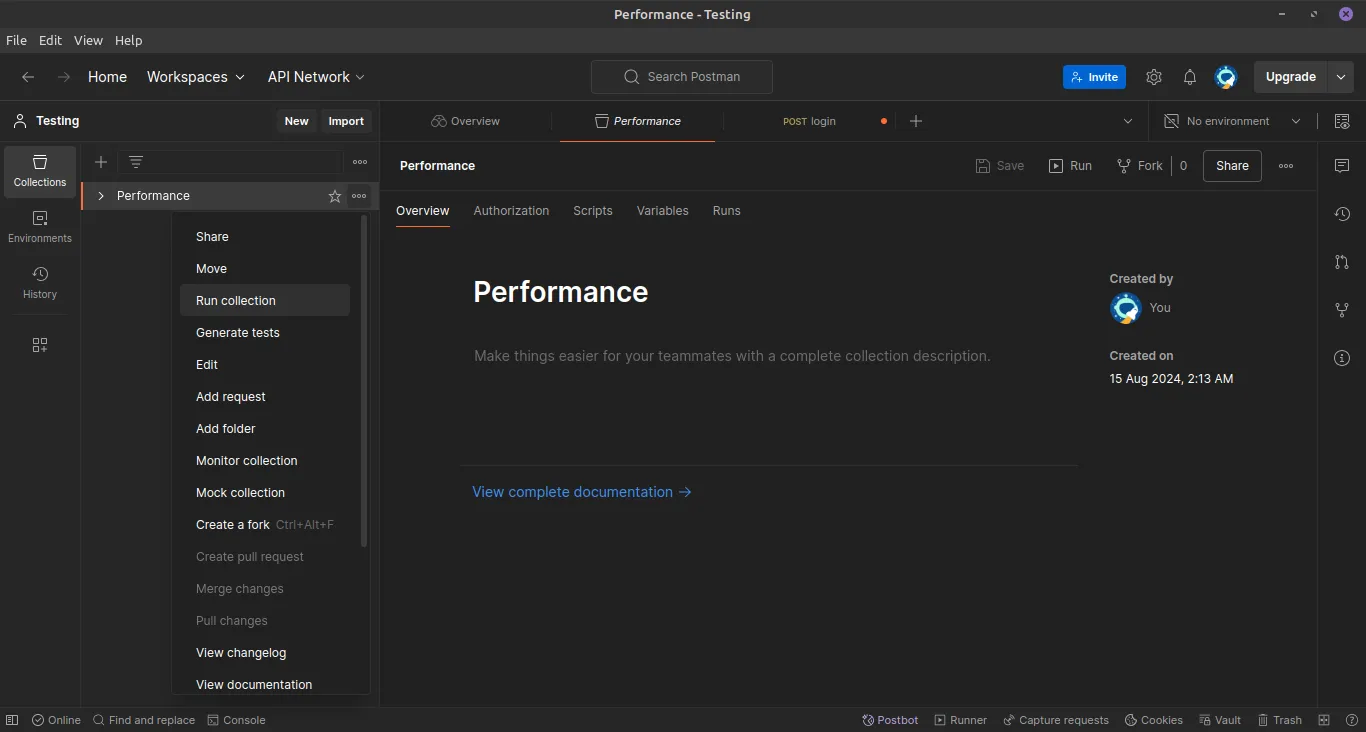
Task: Open the Environments sidebar panel
Action: pyautogui.click(x=40, y=226)
